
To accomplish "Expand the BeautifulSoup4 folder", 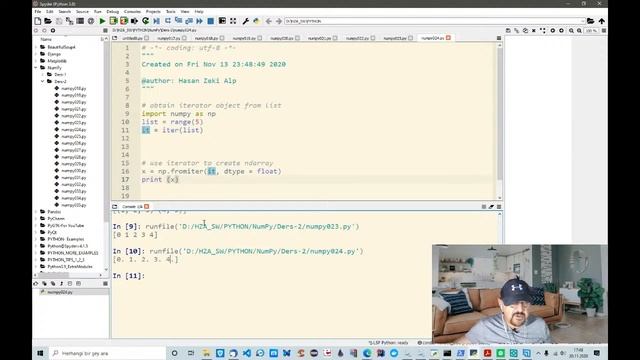I will click(x=36, y=47).
